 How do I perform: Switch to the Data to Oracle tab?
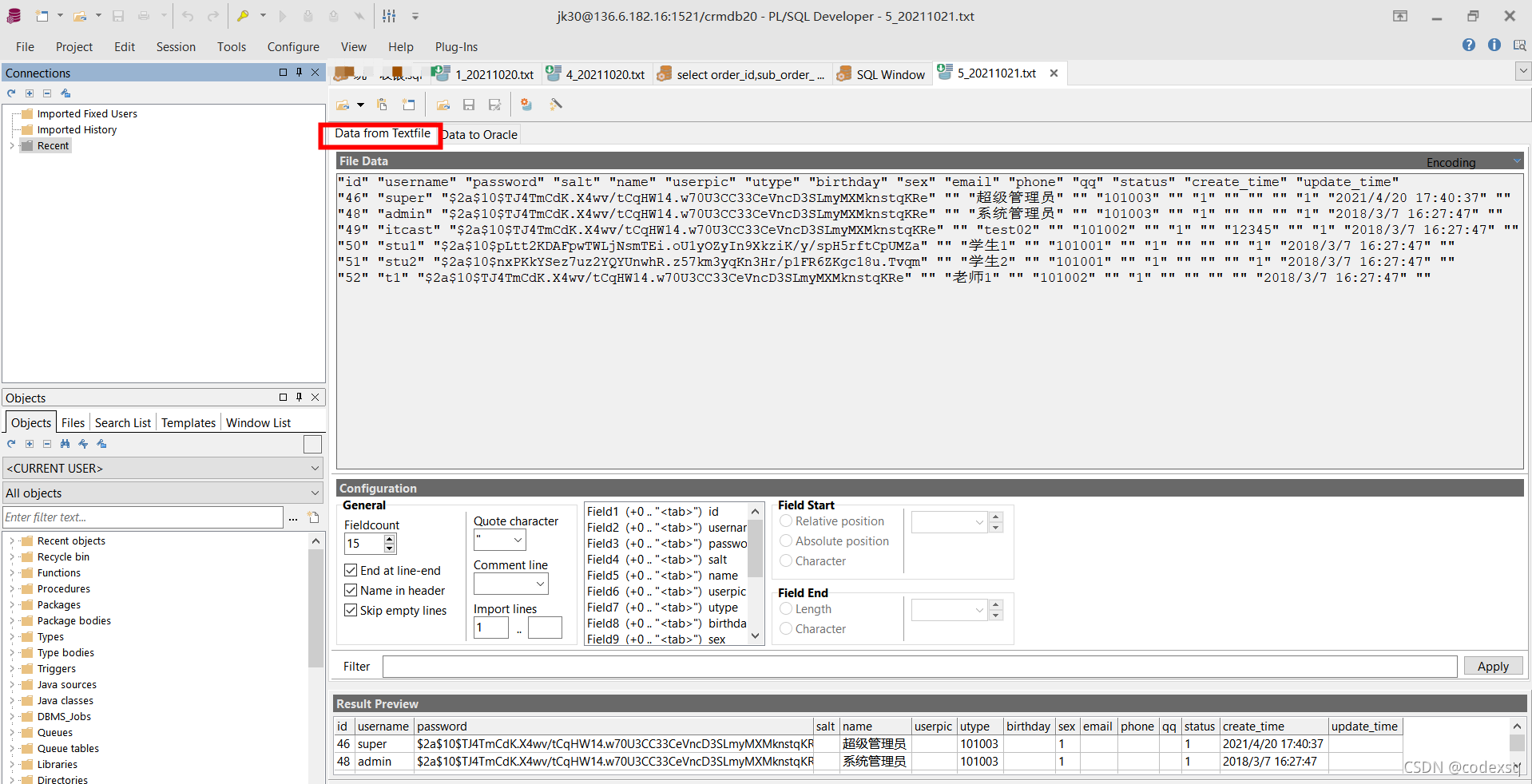[x=479, y=134]
